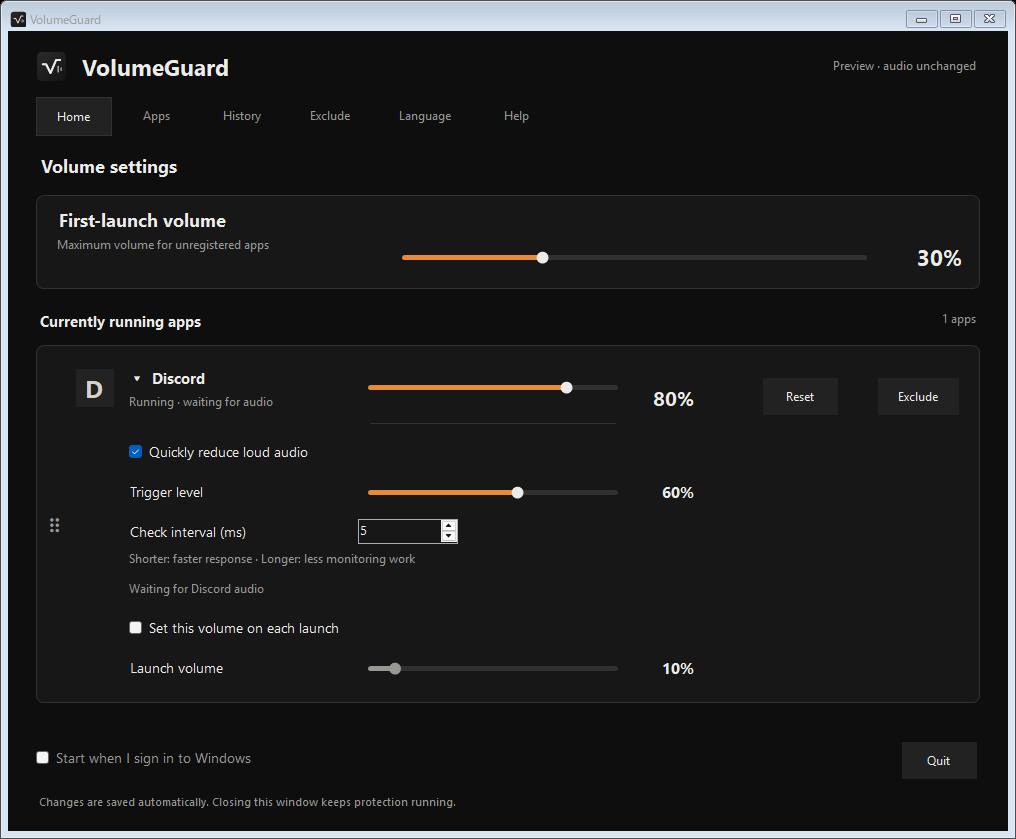Screen dimensions: 1016x839
Task: Click the 'Launch volume' label
Action: (x=176, y=669)
